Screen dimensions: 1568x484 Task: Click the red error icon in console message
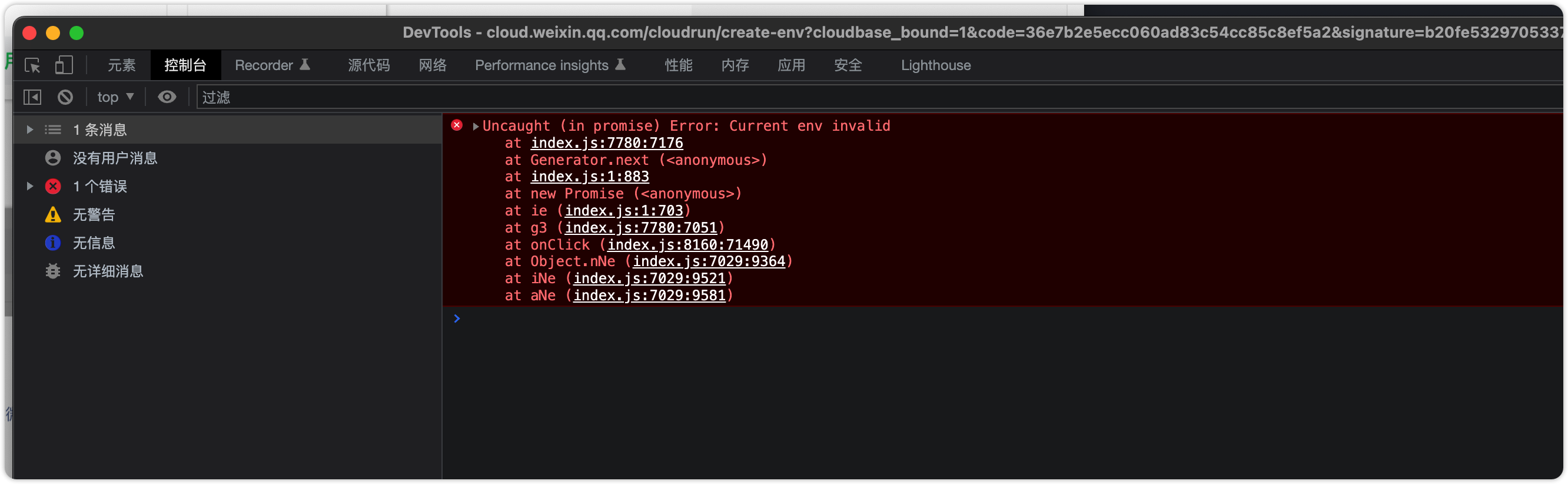coord(457,125)
